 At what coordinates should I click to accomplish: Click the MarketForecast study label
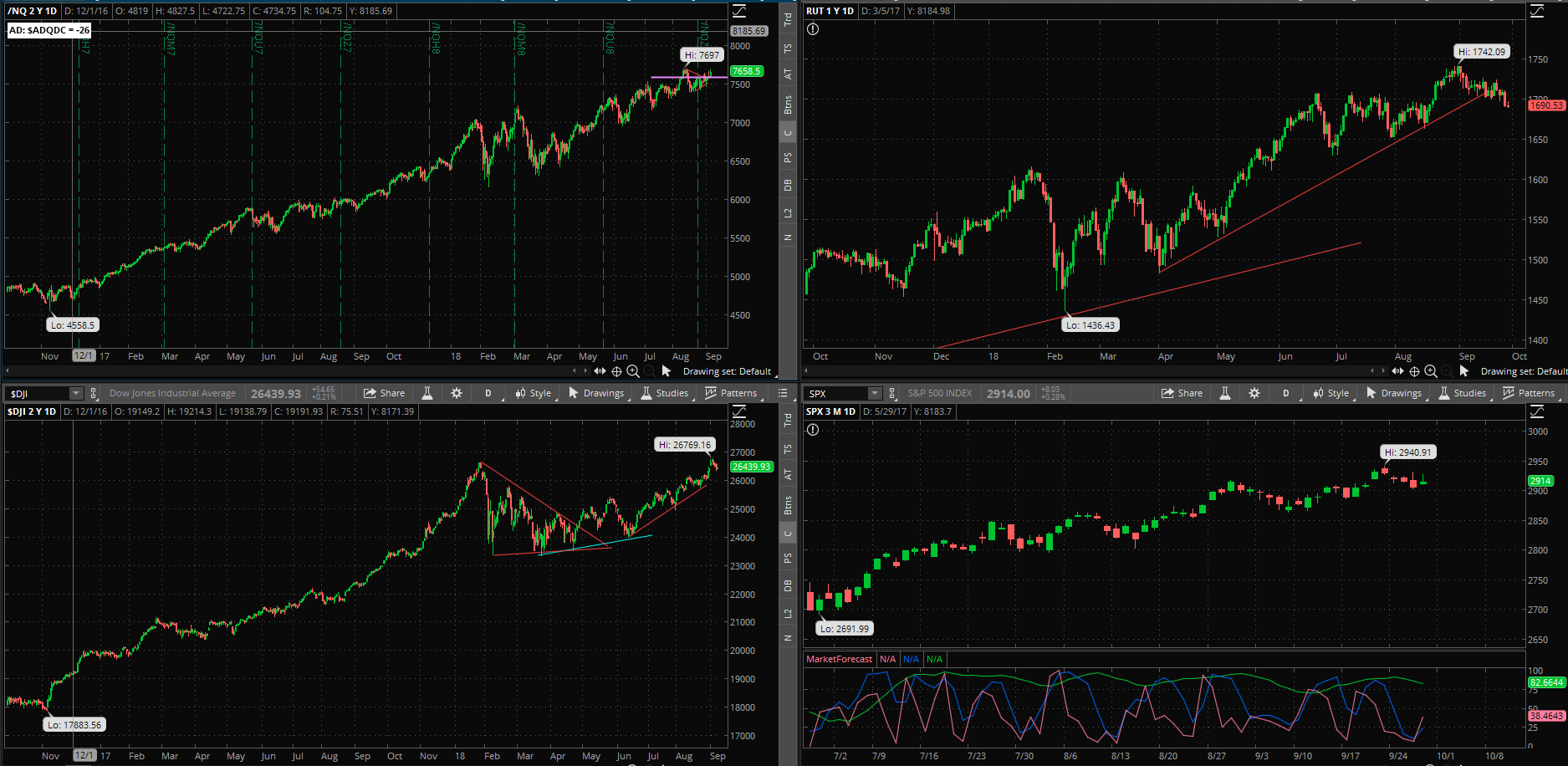tap(839, 659)
